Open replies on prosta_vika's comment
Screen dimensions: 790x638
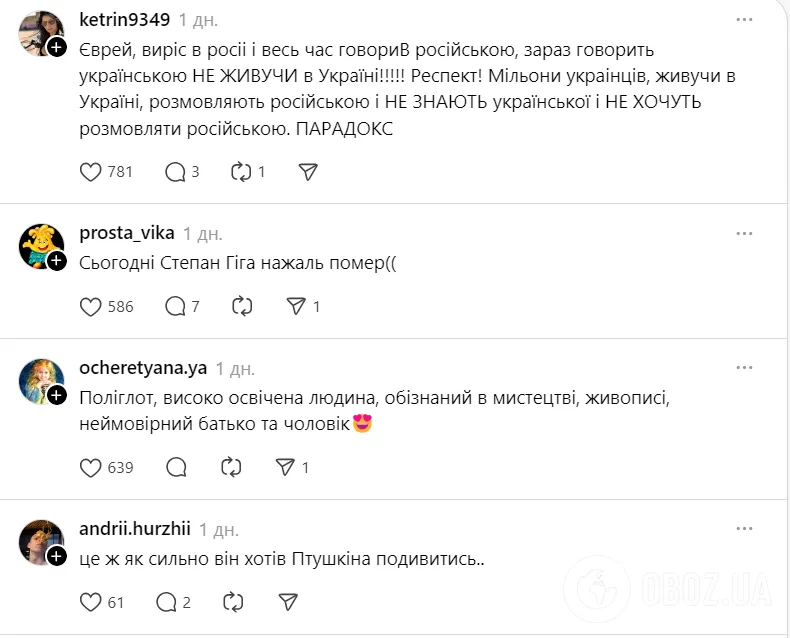tap(175, 306)
